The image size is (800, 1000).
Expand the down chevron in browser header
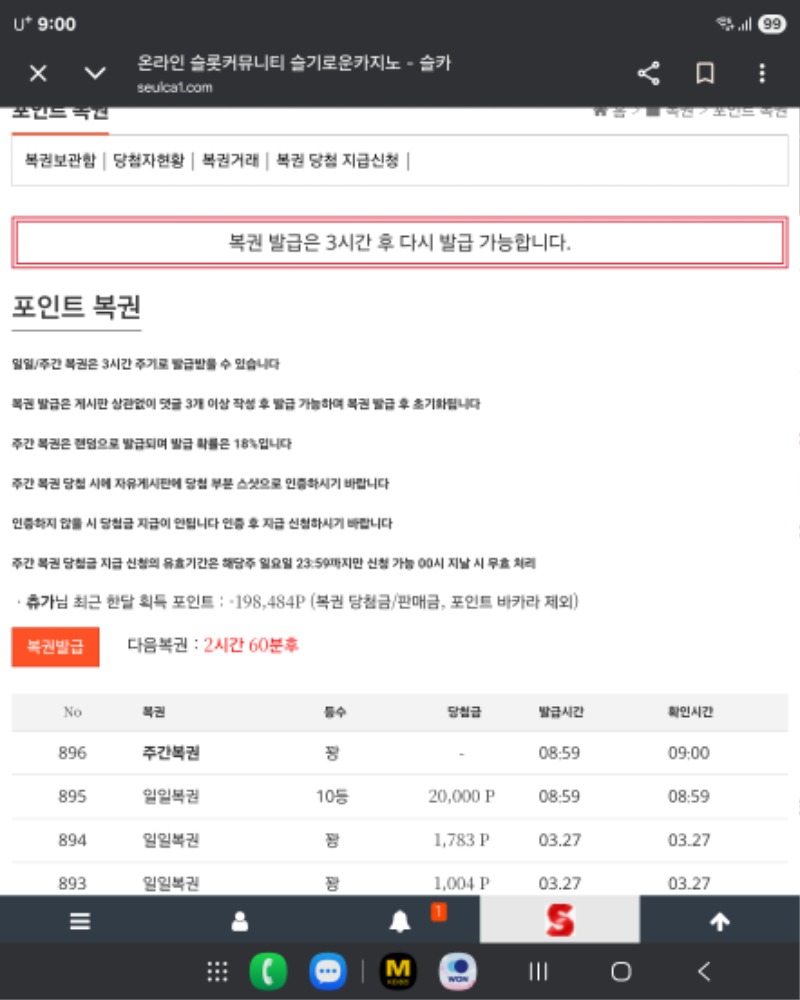tap(95, 73)
